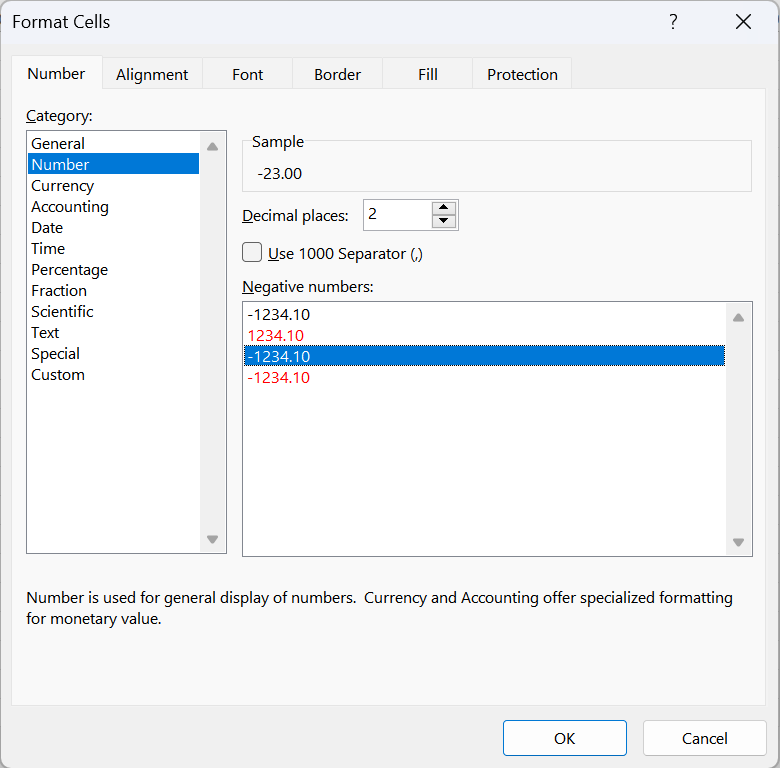Open the Protection tab

(x=522, y=75)
